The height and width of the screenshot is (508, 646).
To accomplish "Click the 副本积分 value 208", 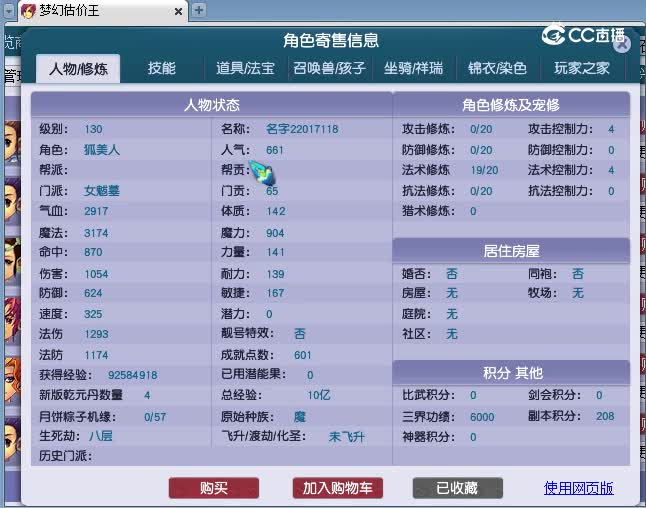I will tap(605, 416).
